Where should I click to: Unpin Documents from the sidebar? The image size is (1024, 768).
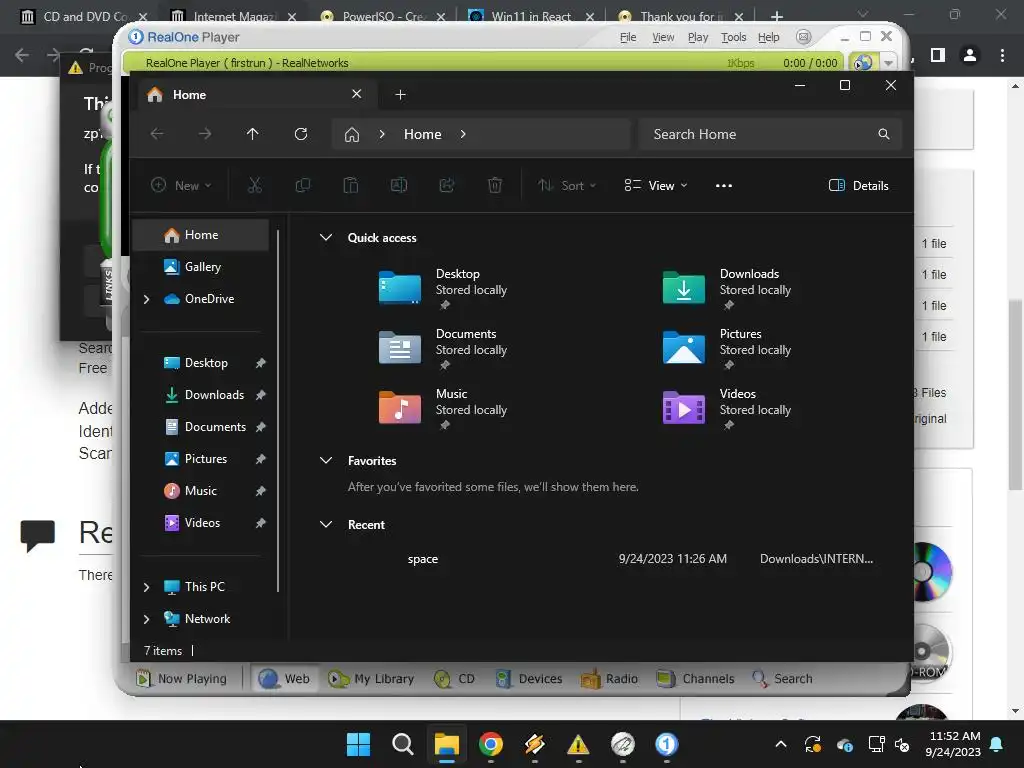(x=261, y=427)
